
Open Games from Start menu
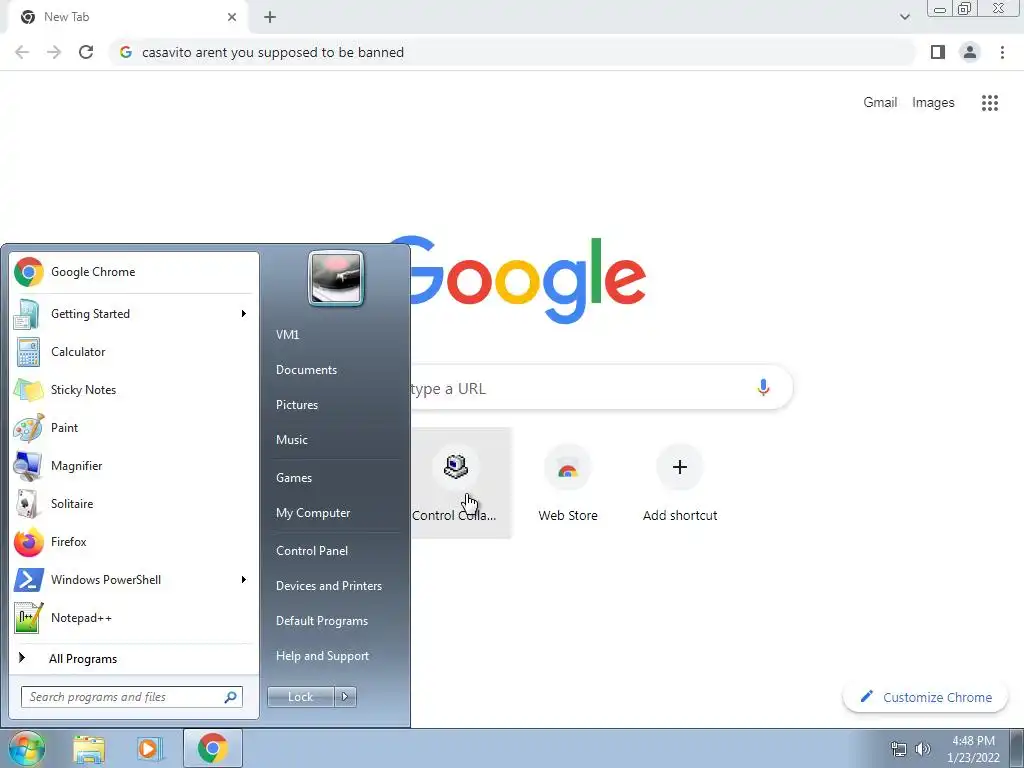294,477
